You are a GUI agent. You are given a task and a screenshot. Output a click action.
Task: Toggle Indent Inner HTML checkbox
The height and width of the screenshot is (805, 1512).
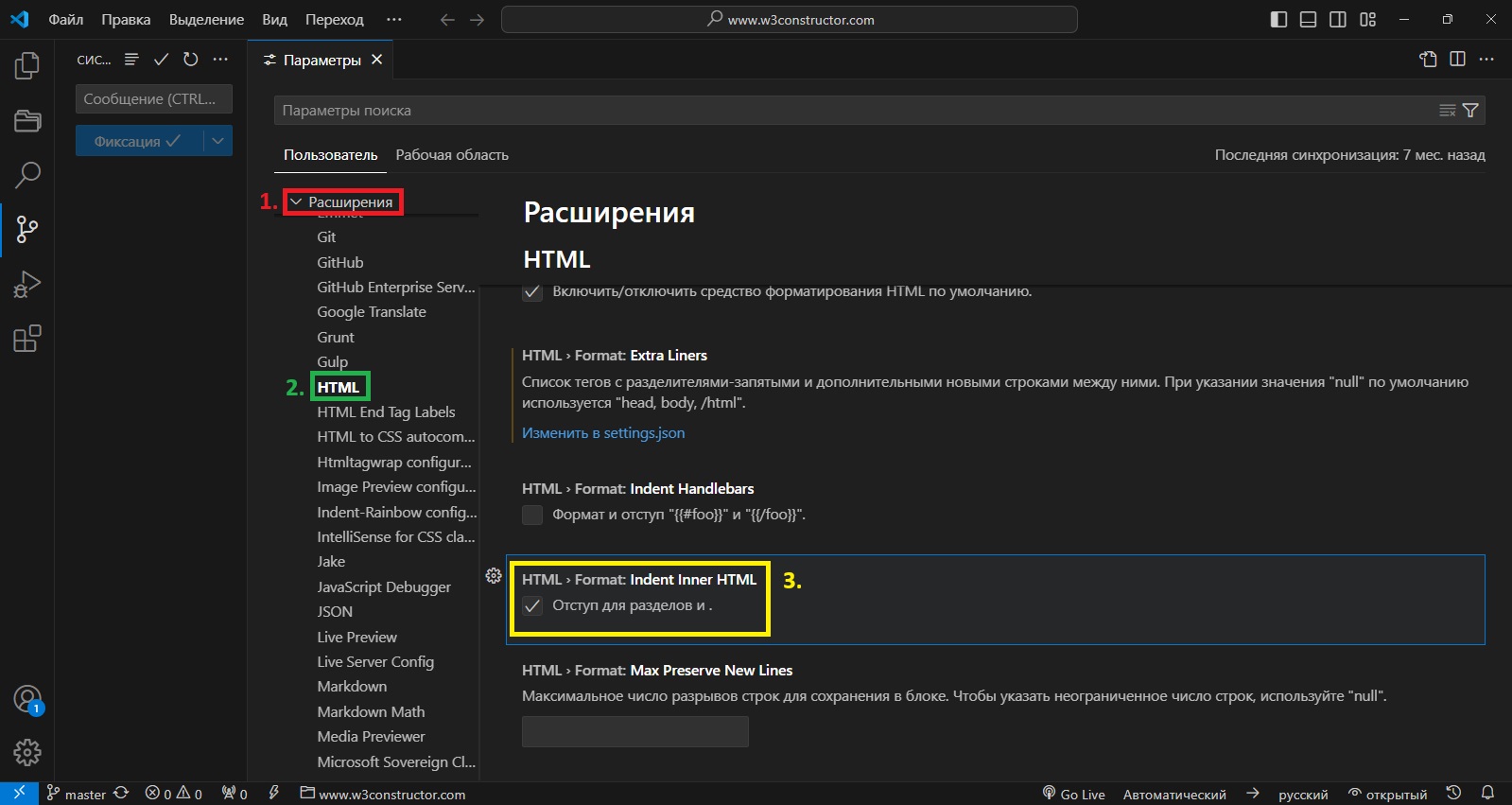(532, 605)
